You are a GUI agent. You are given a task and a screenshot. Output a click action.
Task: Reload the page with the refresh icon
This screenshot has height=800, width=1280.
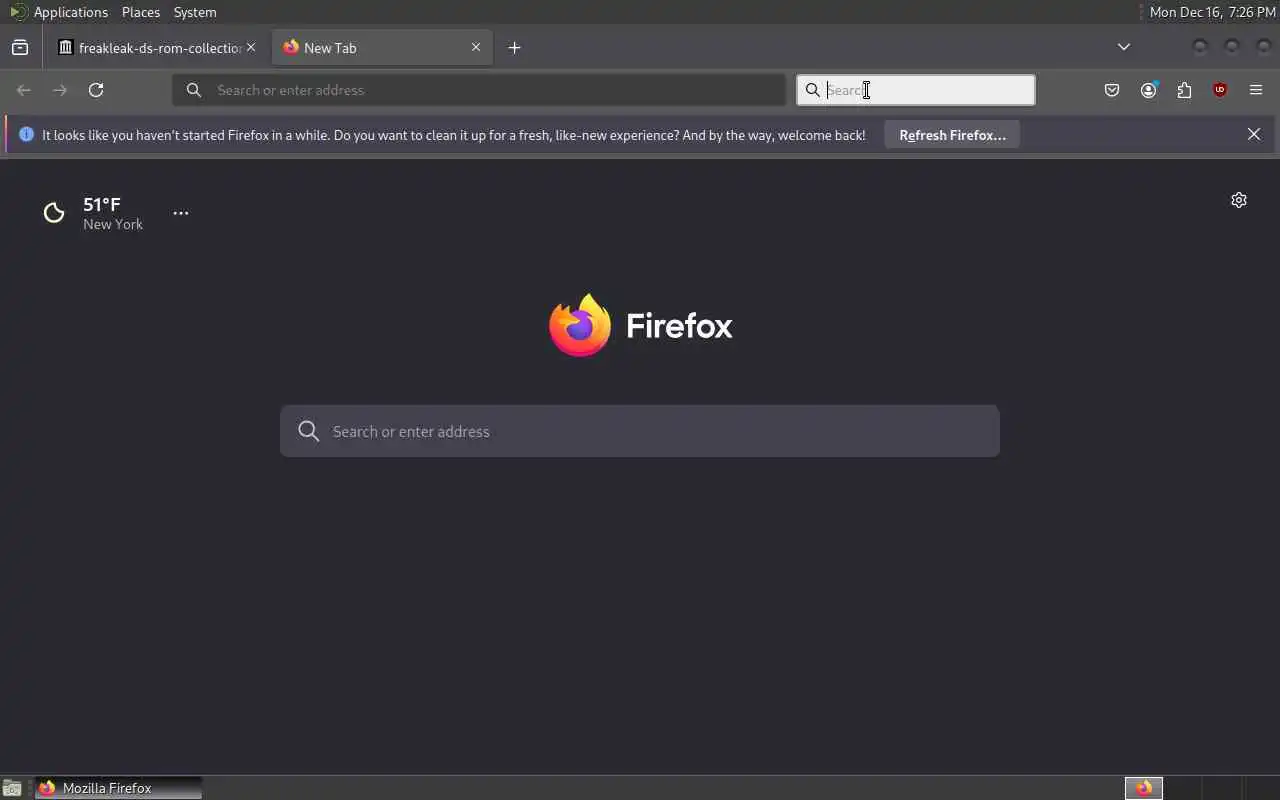96,90
